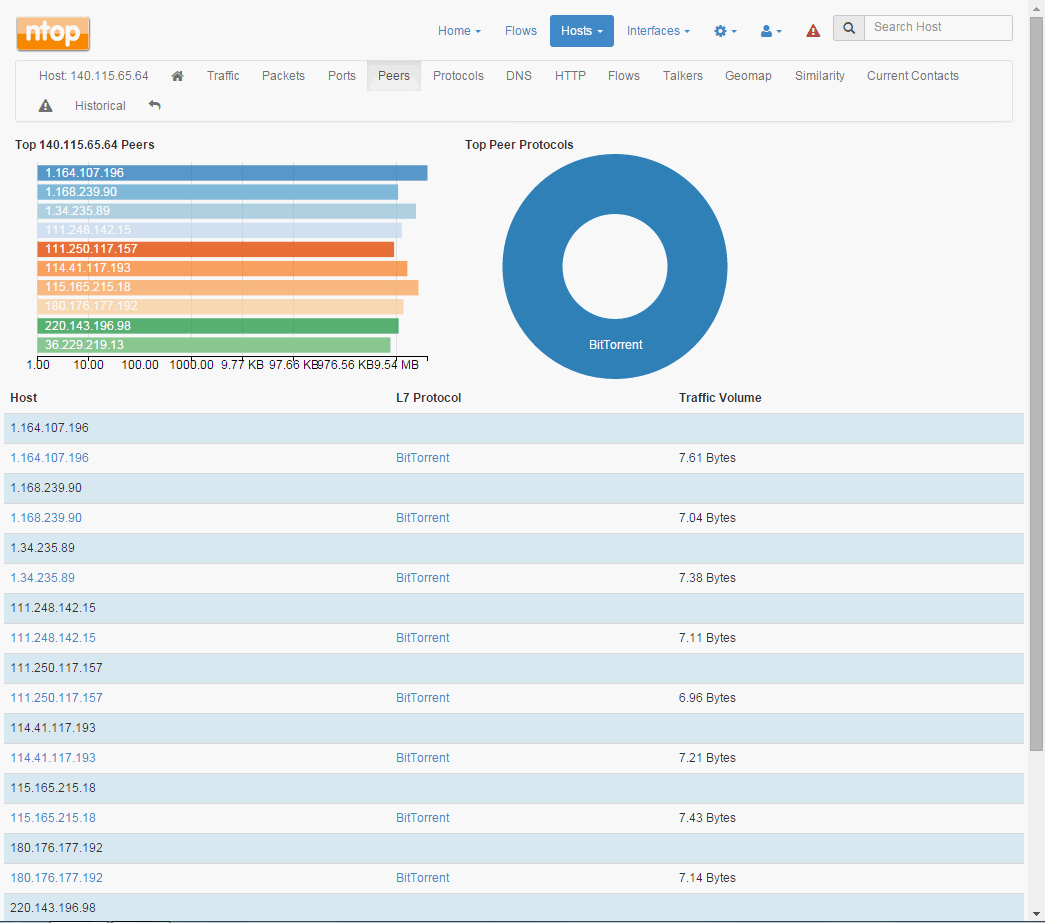
Task: Click the 36.229.219.13 bar in peers chart
Action: click(214, 345)
